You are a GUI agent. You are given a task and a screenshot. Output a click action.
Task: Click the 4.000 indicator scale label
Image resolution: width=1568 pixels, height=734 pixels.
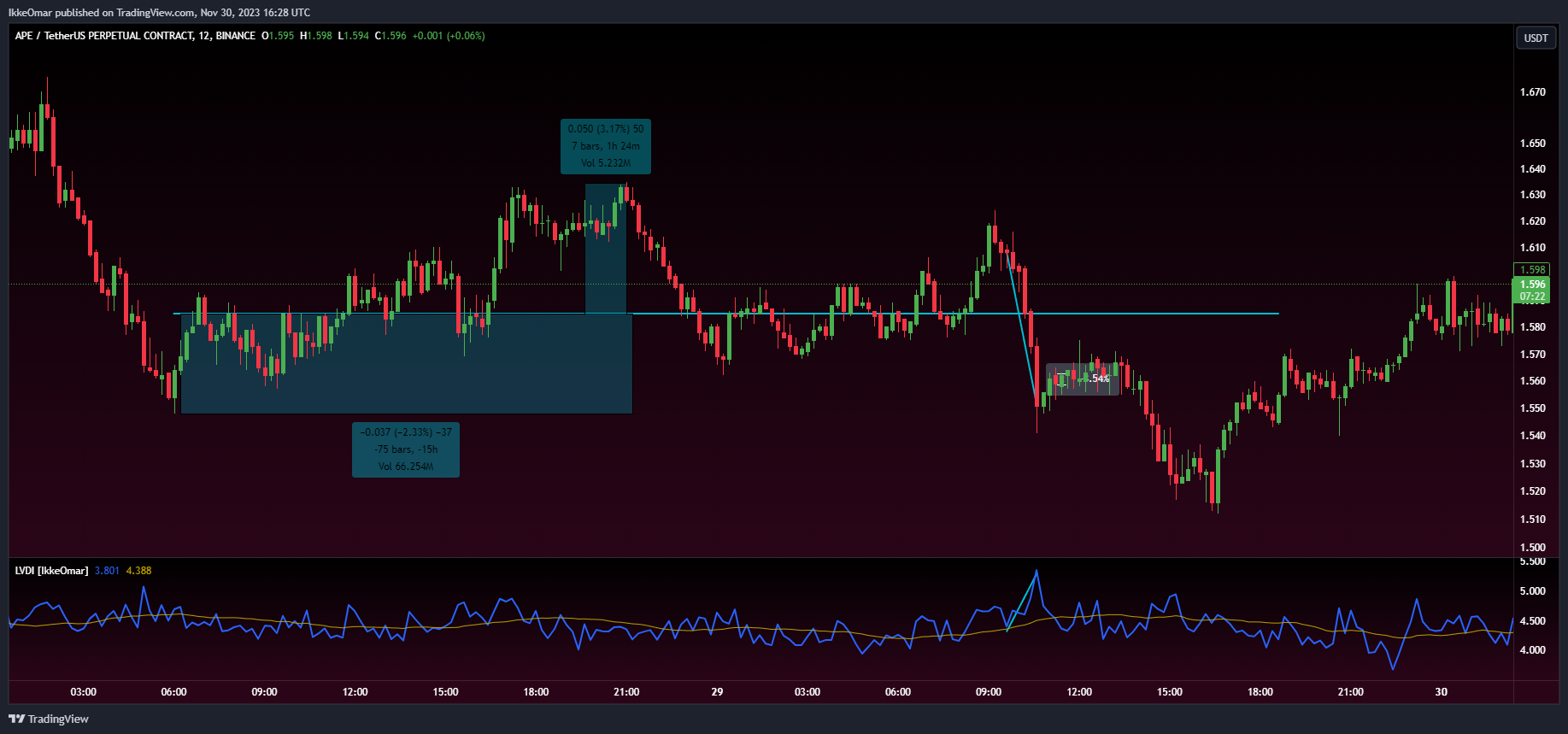[x=1532, y=650]
